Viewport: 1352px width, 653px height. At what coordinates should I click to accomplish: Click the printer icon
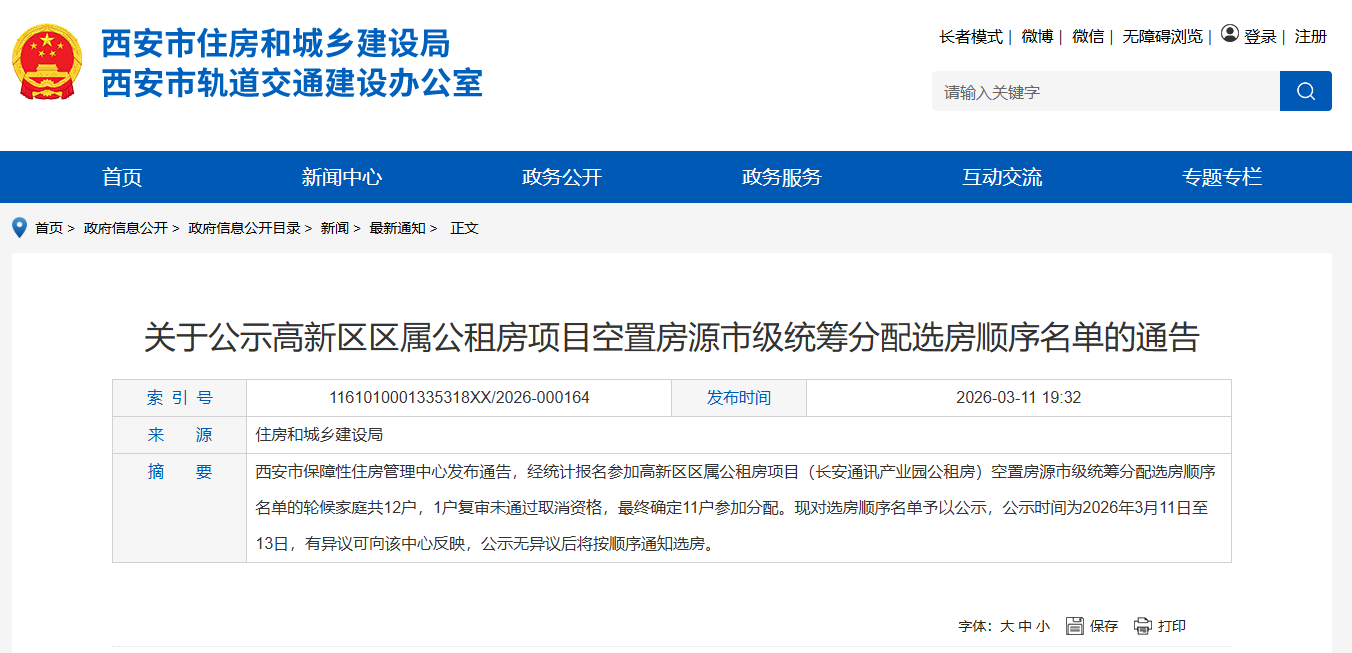click(x=1143, y=626)
